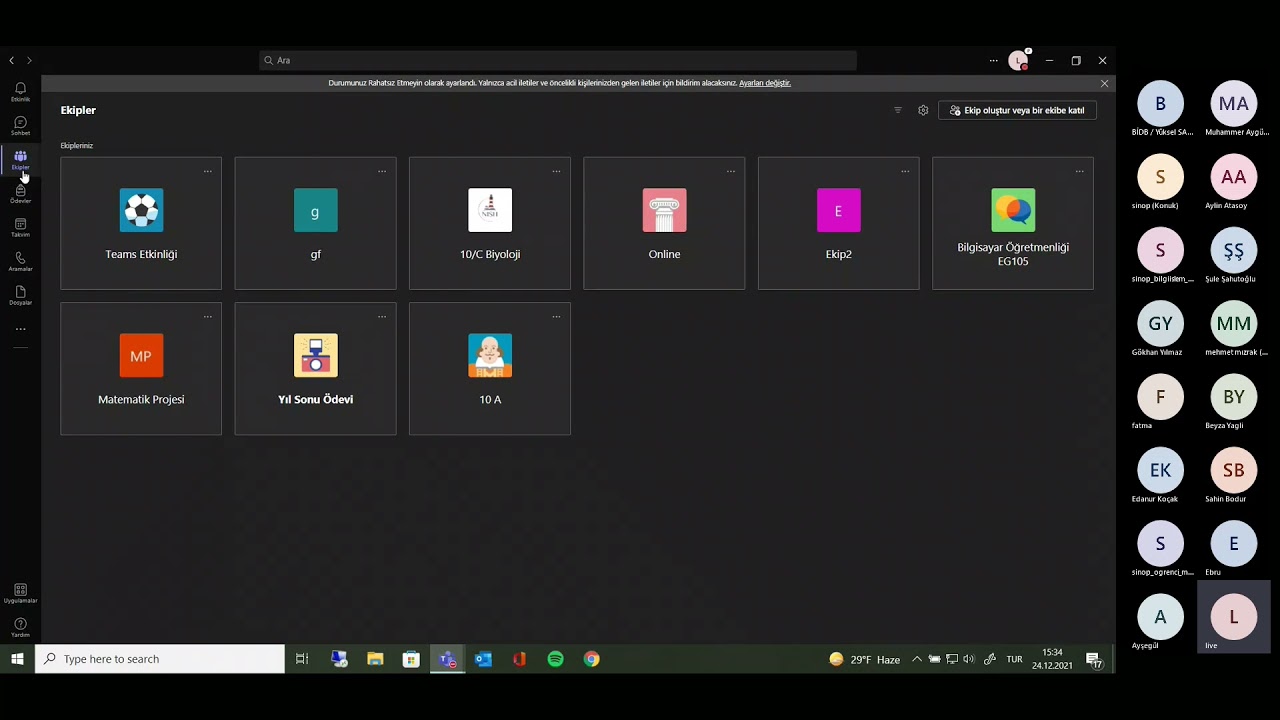The height and width of the screenshot is (720, 1280).
Task: Open the Ekip2 team name
Action: (838, 254)
